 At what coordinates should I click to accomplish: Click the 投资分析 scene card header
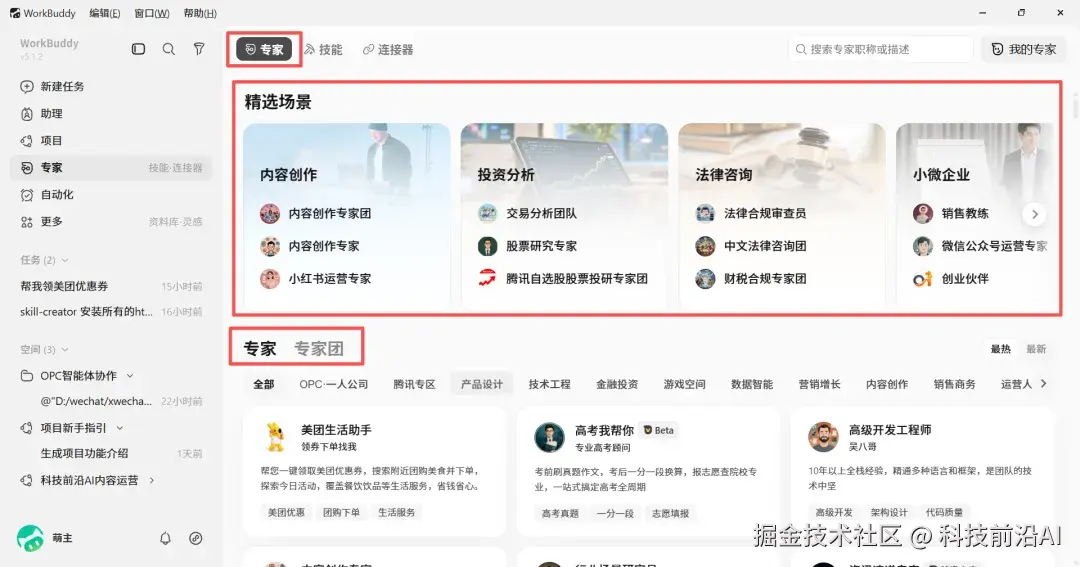[x=506, y=175]
